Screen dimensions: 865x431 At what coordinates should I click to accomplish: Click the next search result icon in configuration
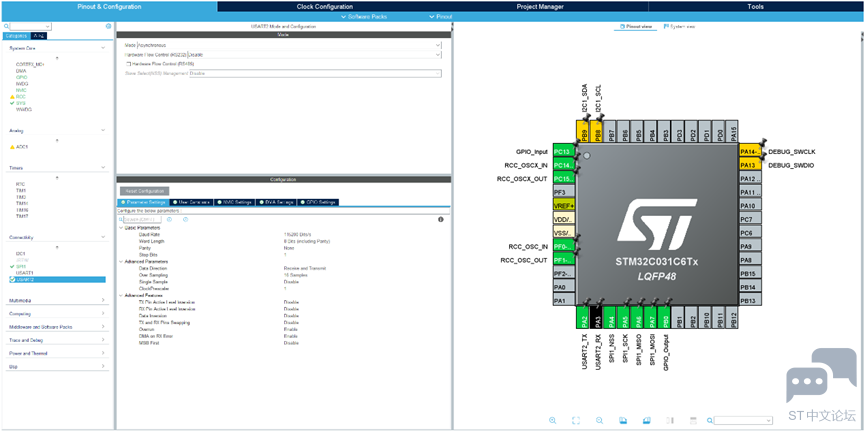point(185,220)
